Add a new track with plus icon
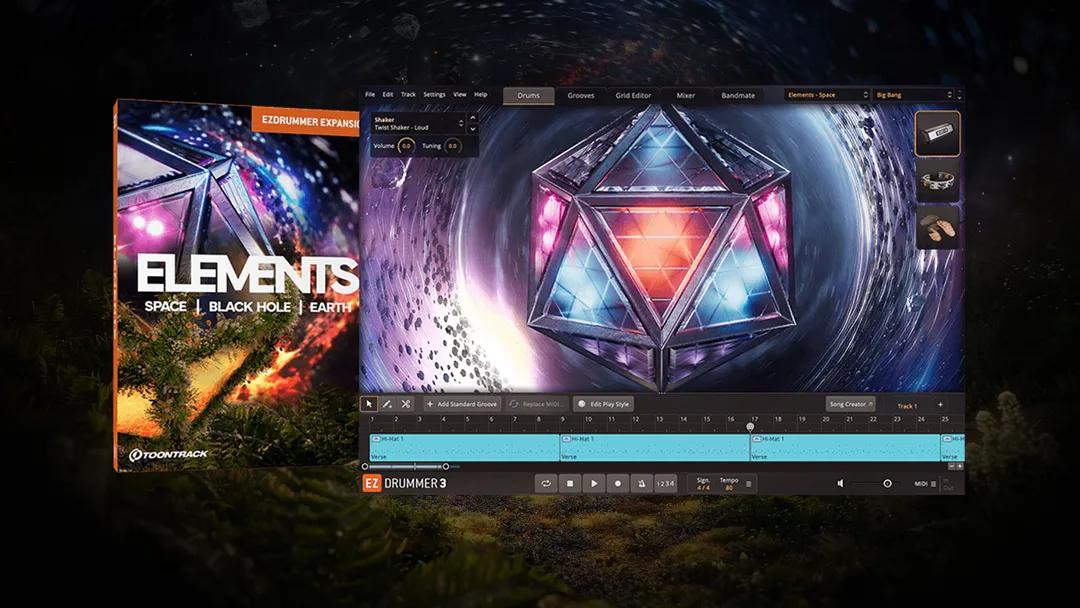Image resolution: width=1080 pixels, height=608 pixels. [939, 405]
